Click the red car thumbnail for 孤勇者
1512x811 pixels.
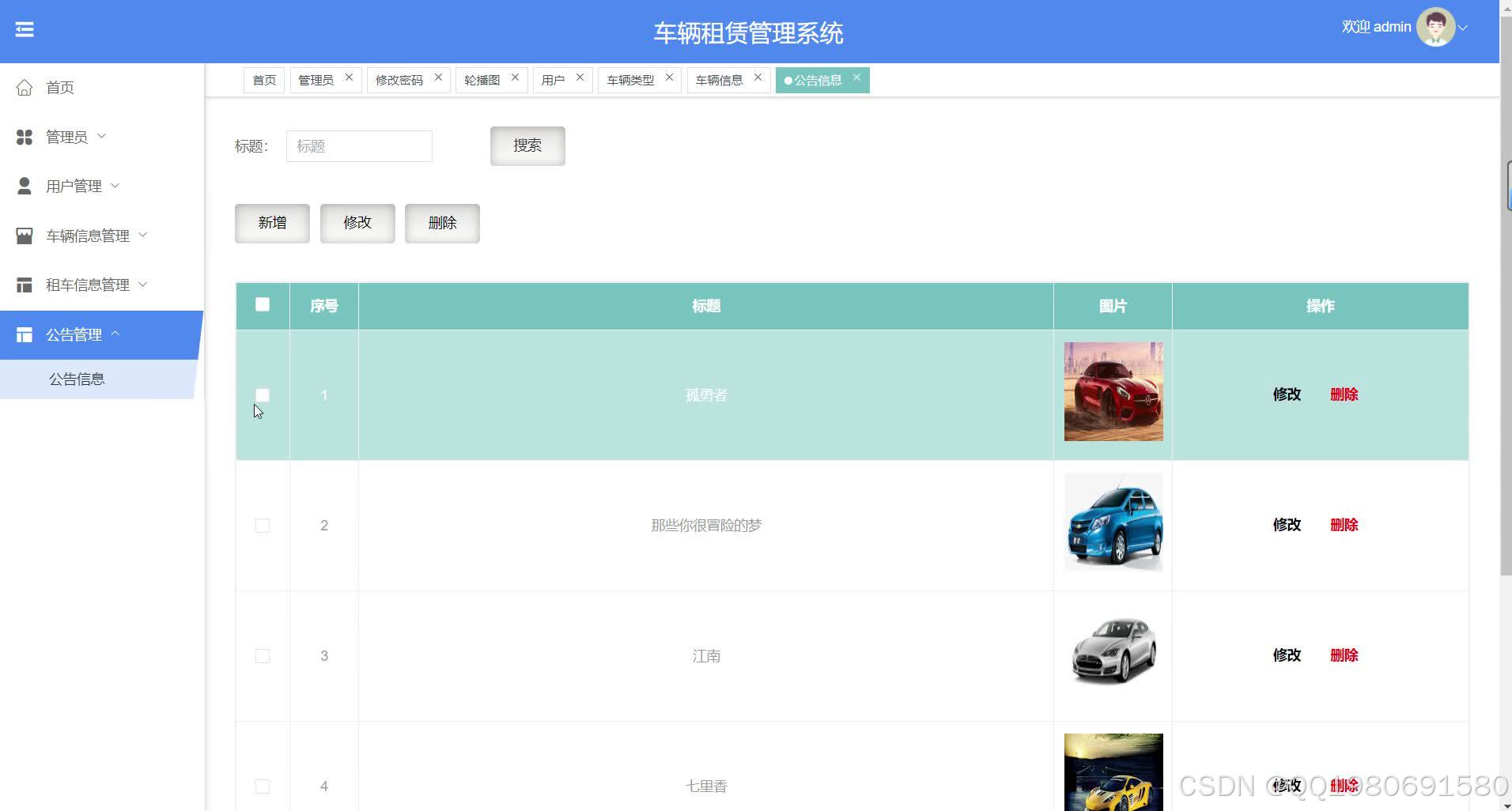1113,390
